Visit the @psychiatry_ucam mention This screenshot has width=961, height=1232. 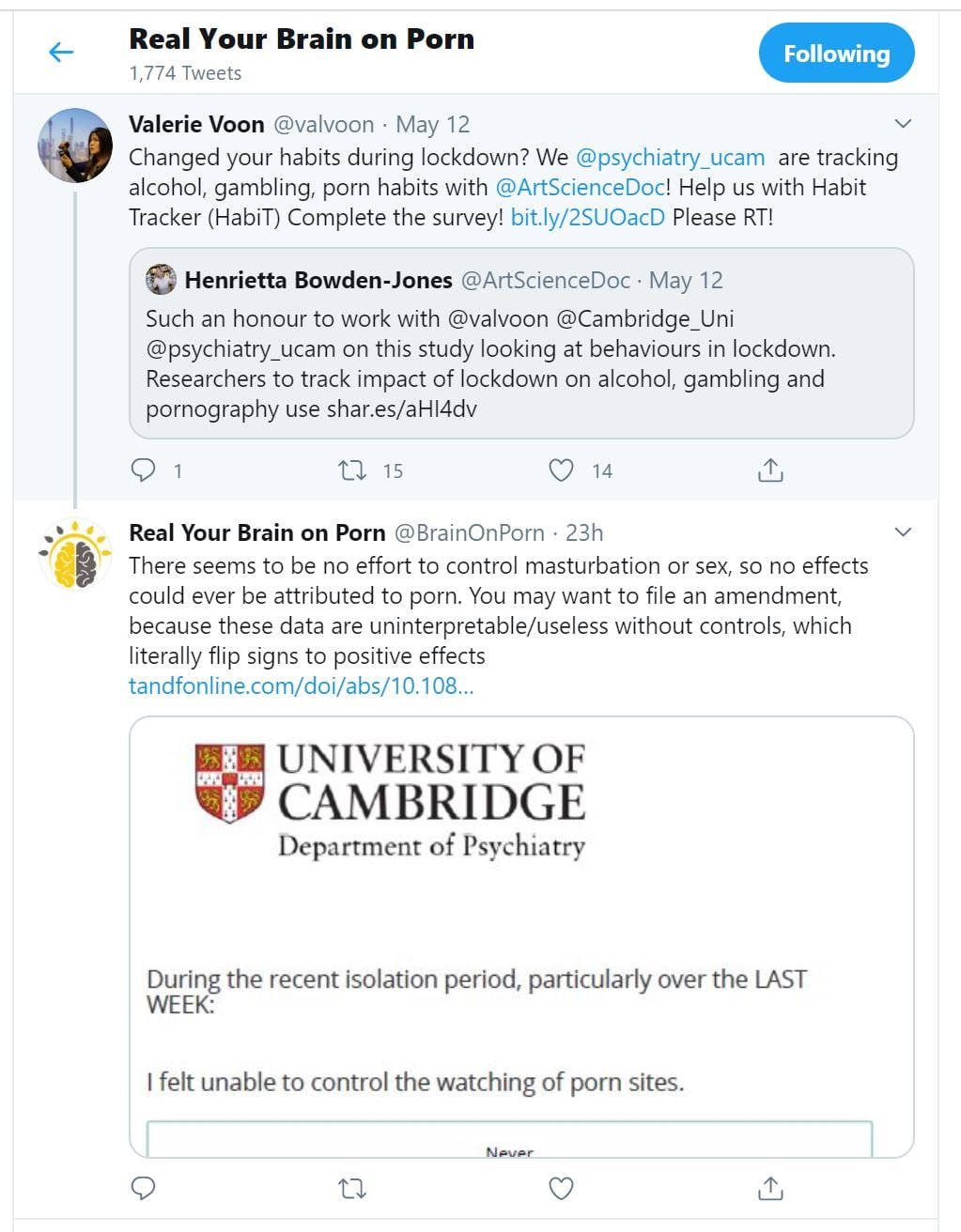(x=670, y=158)
